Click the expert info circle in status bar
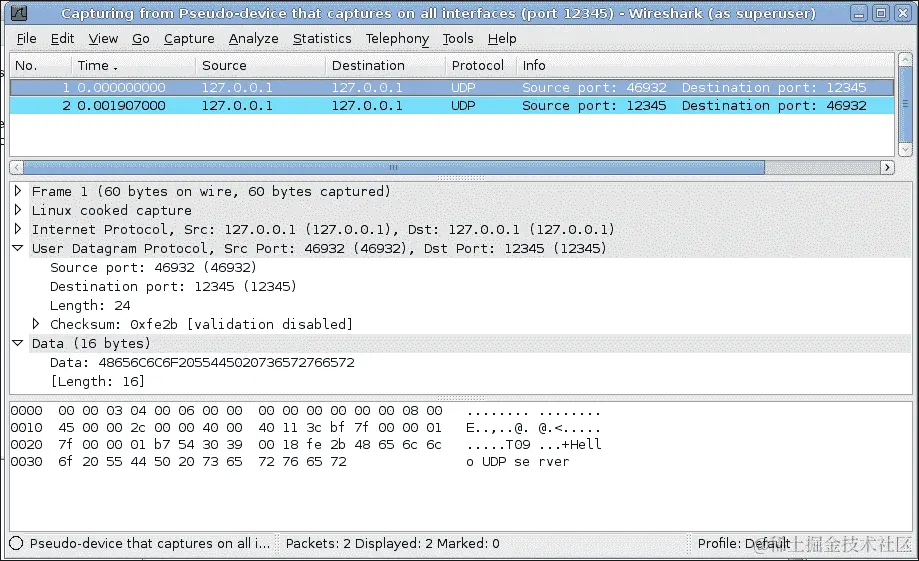This screenshot has height=561, width=919. point(16,543)
